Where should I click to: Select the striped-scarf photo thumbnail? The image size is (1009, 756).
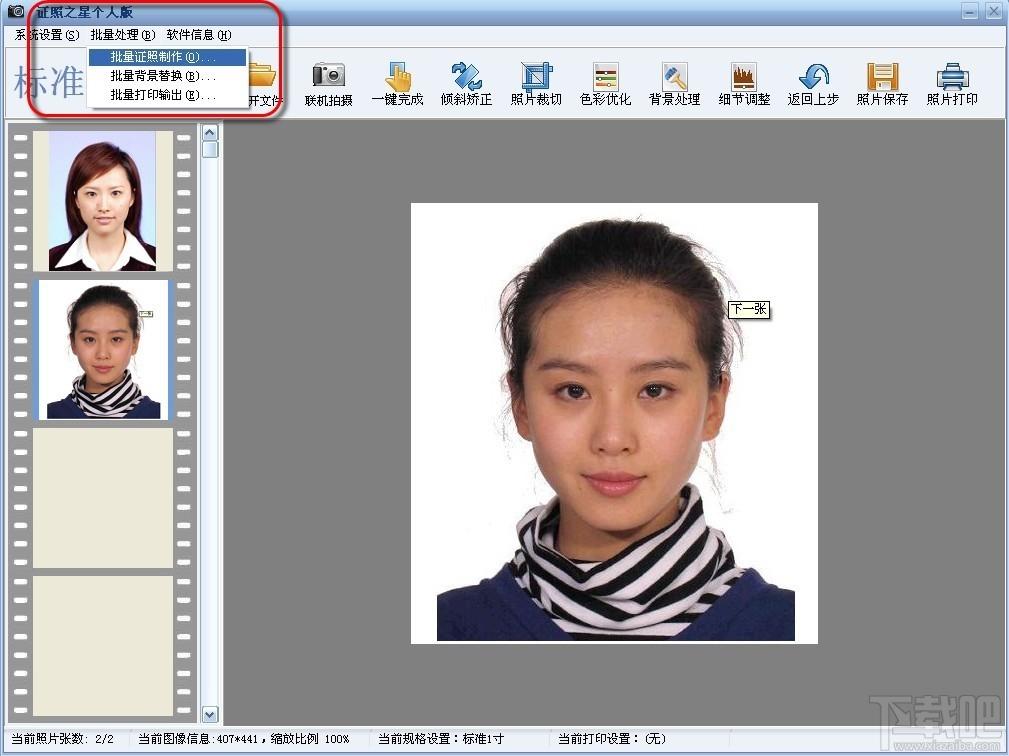point(104,349)
